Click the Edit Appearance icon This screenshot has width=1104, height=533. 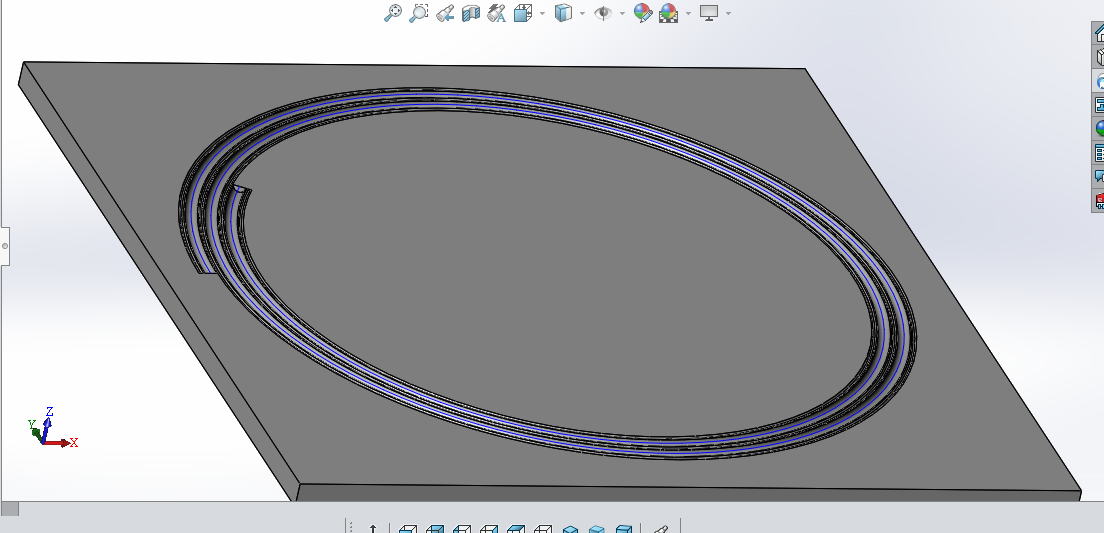click(643, 13)
